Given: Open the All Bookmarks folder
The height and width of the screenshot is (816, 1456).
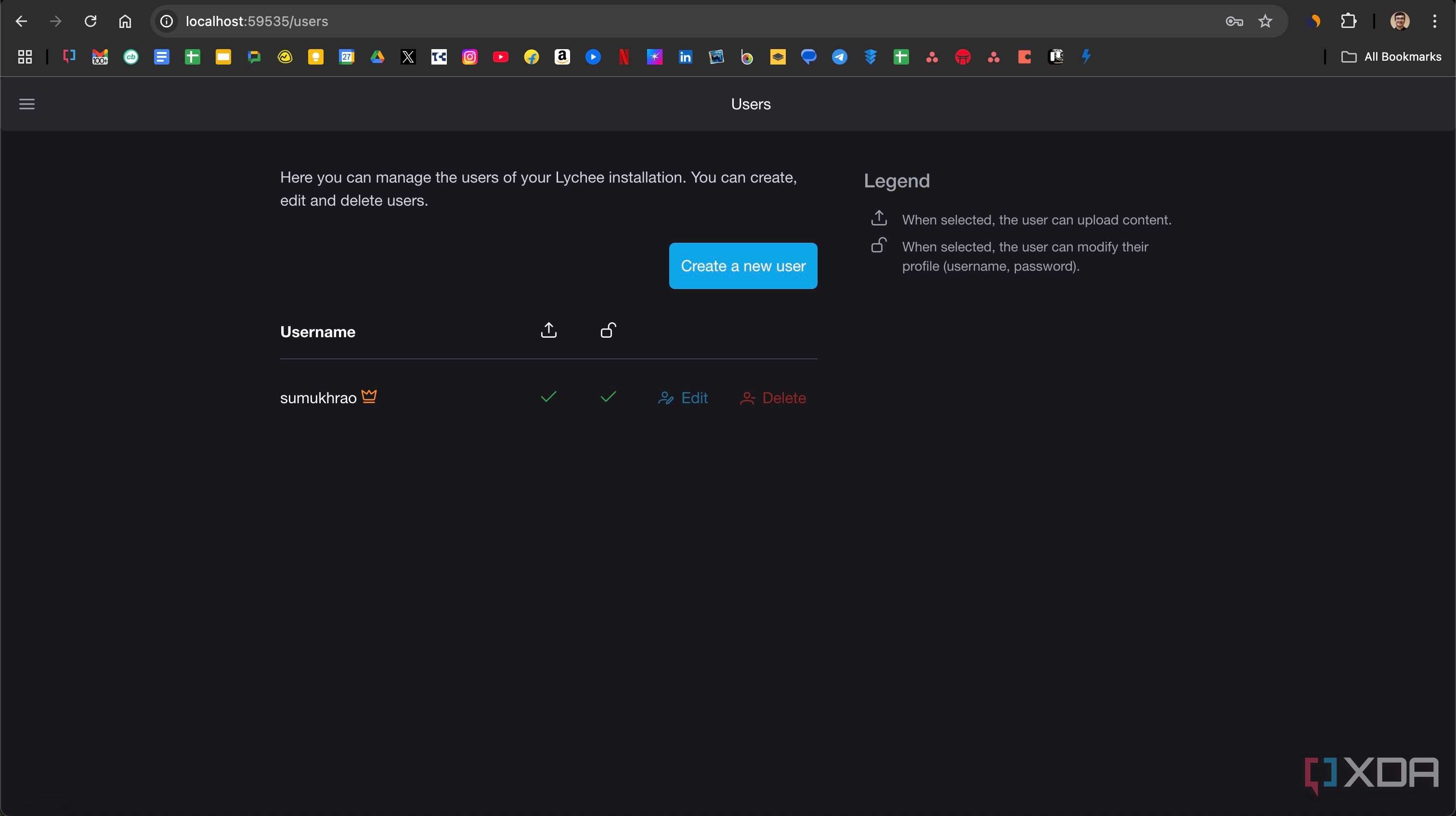Looking at the screenshot, I should coord(1391,56).
